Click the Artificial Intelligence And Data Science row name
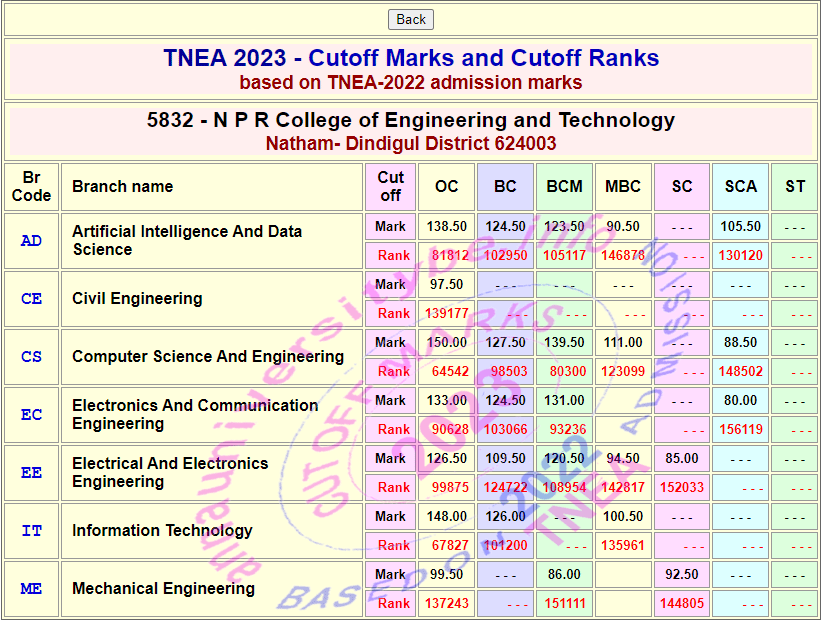 tap(186, 240)
